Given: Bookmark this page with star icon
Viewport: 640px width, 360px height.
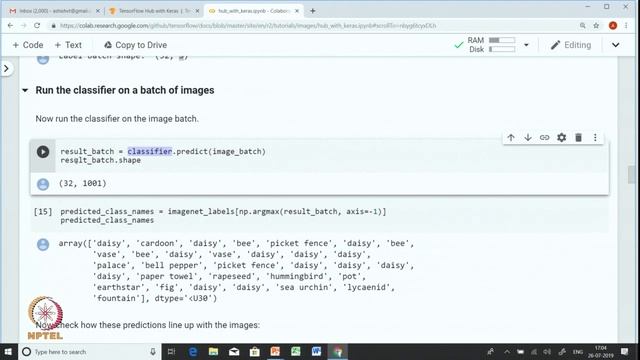Looking at the screenshot, I should (596, 25).
